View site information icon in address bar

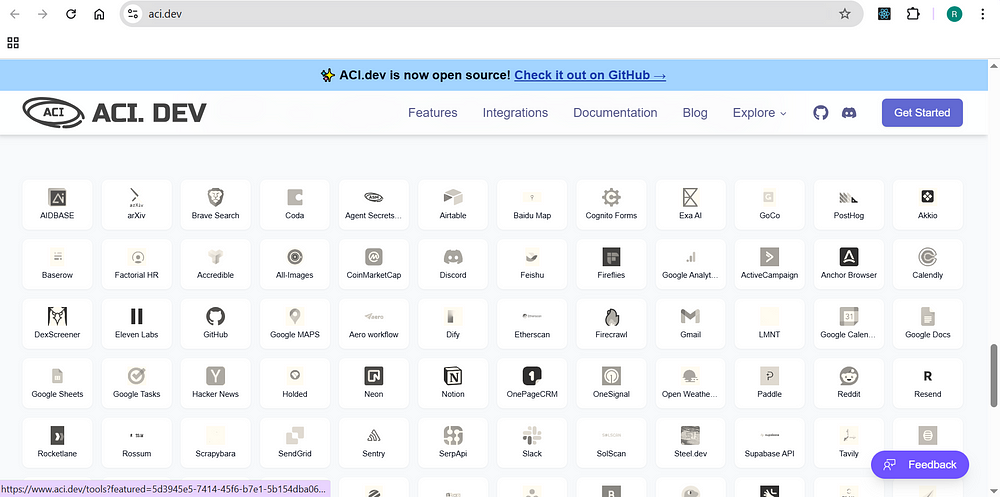click(x=133, y=14)
